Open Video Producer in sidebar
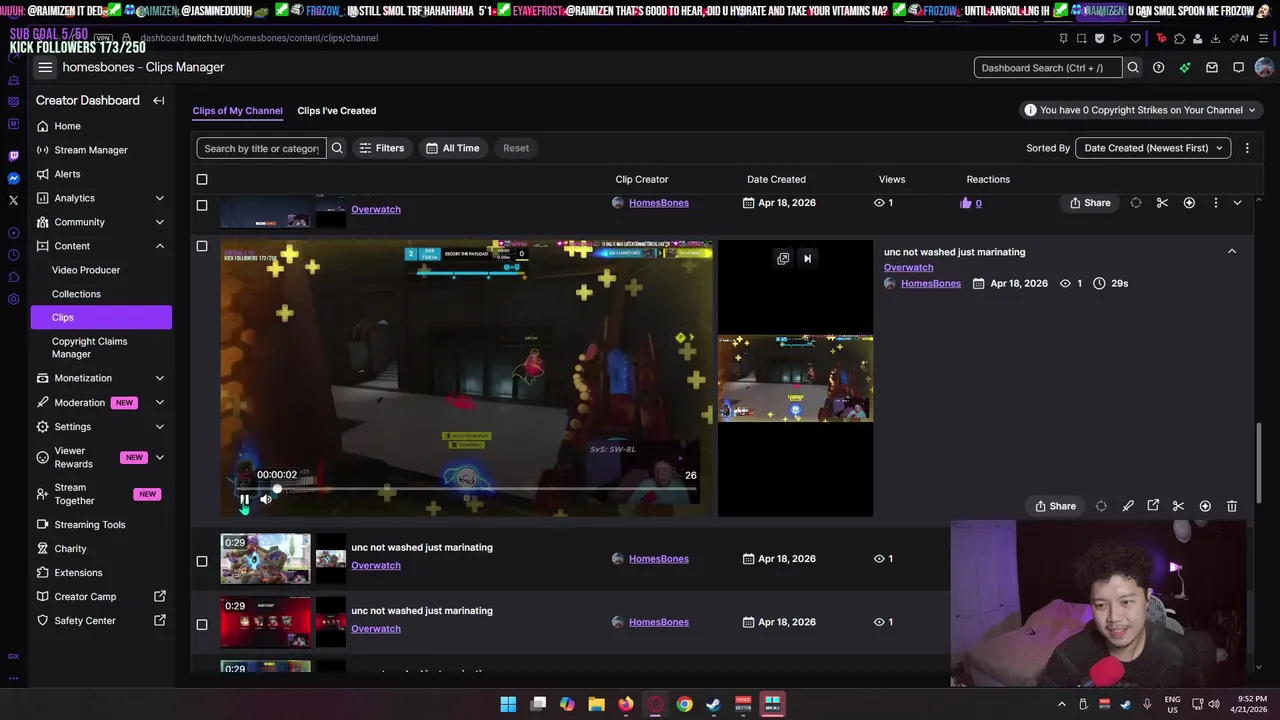The image size is (1280, 720). tap(86, 270)
